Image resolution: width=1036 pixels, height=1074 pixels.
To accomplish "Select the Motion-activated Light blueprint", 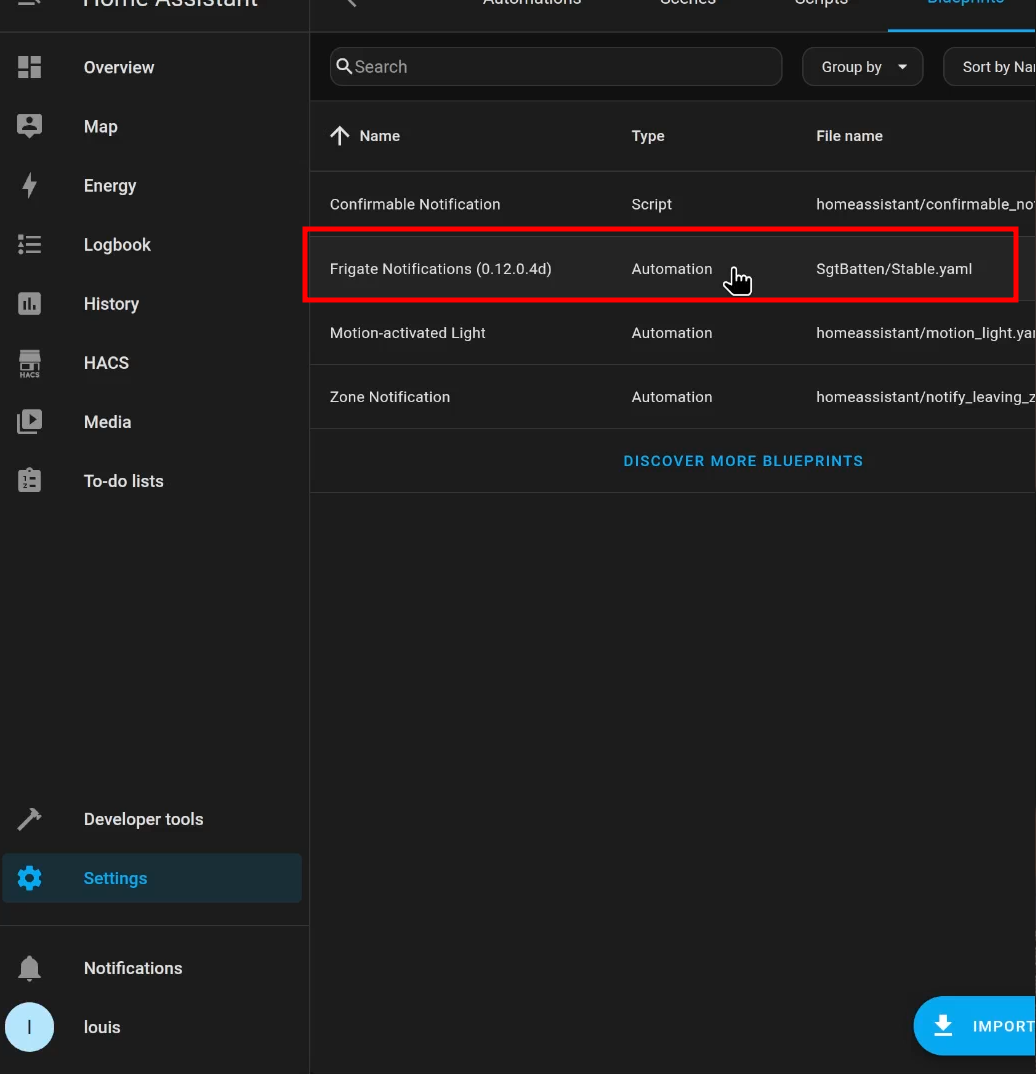I will pos(672,333).
